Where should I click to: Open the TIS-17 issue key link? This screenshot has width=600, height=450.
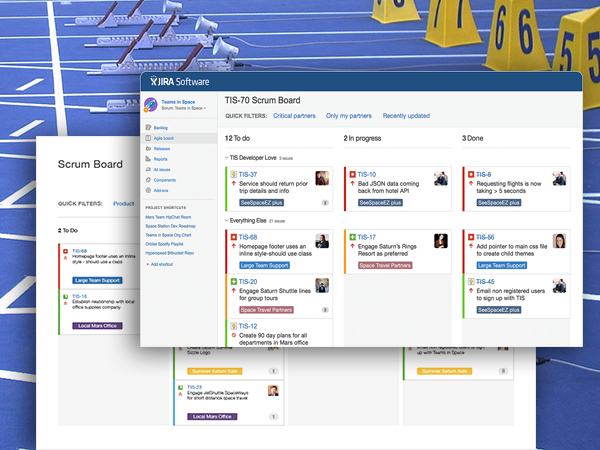tap(367, 237)
